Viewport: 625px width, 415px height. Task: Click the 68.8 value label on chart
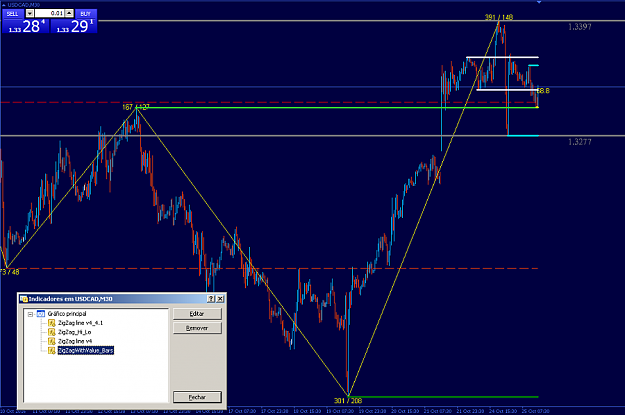(544, 90)
